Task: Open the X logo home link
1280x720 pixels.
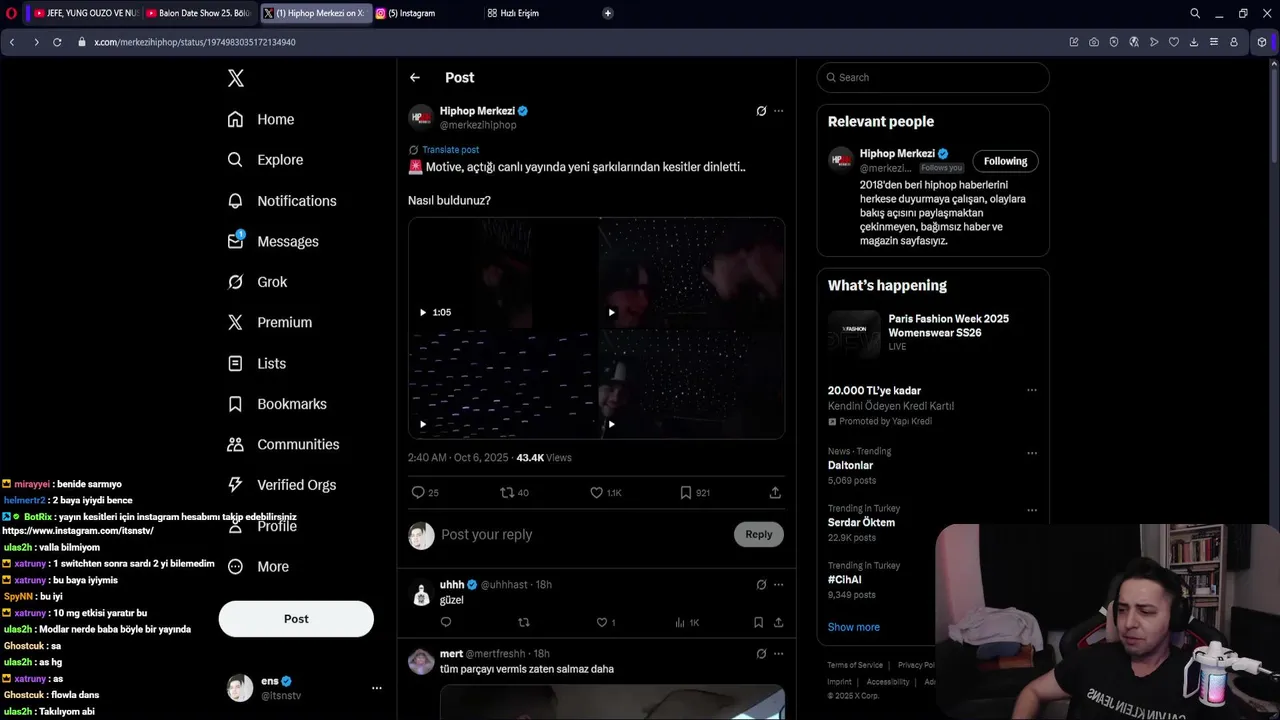Action: pyautogui.click(x=236, y=78)
